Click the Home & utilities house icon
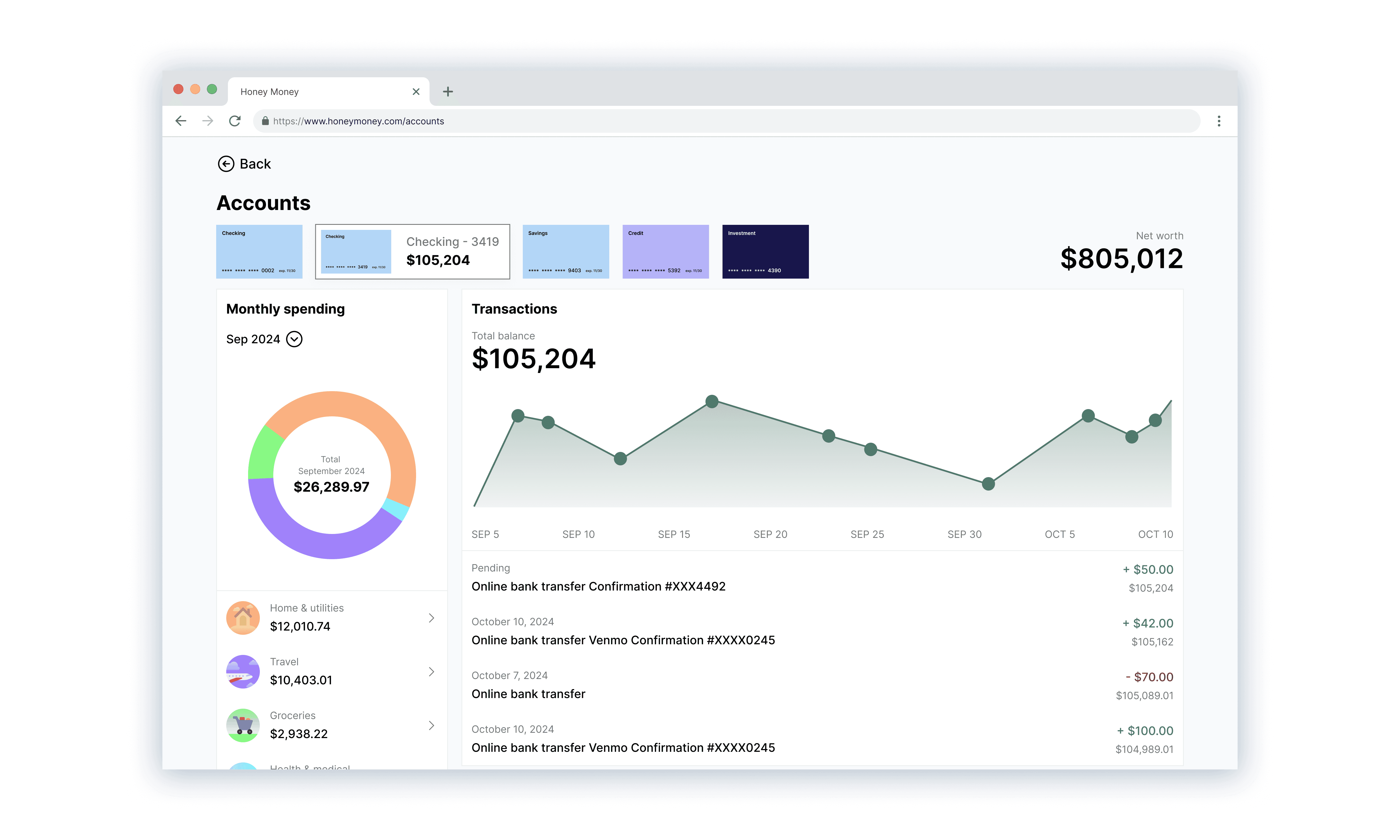The width and height of the screenshot is (1400, 840). pyautogui.click(x=243, y=618)
